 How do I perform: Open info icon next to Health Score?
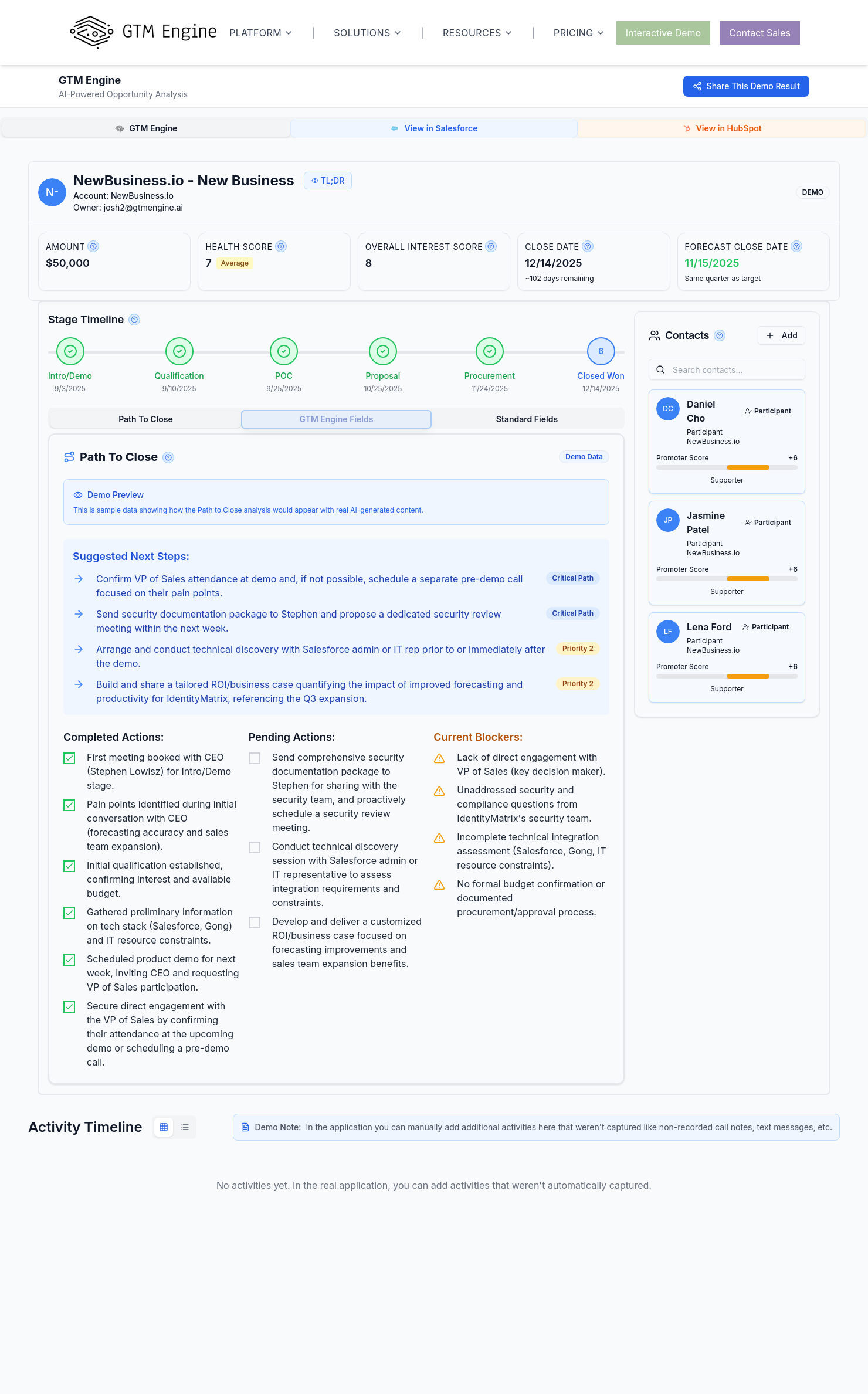click(x=281, y=246)
